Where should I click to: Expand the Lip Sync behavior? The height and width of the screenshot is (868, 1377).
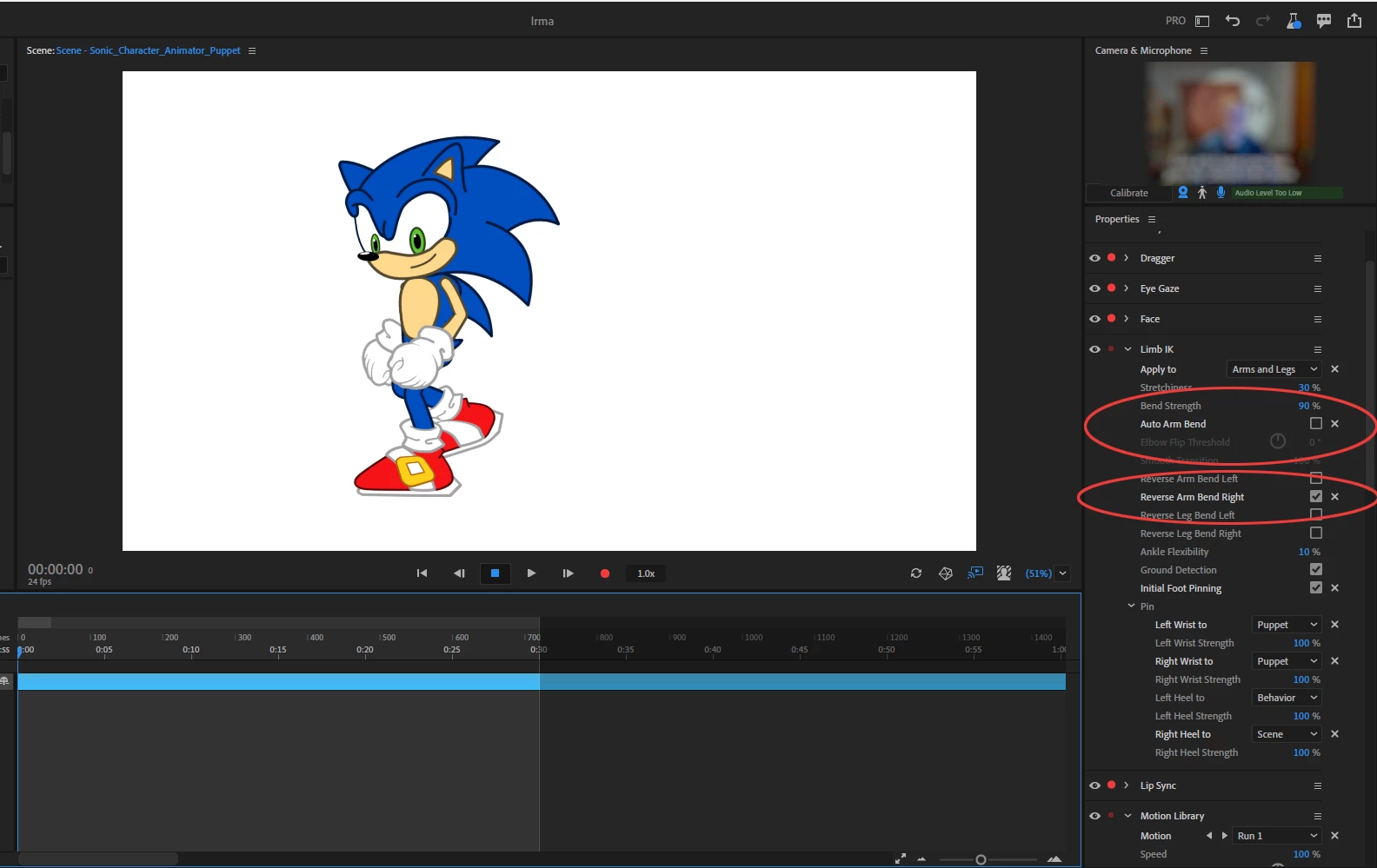pos(1127,785)
